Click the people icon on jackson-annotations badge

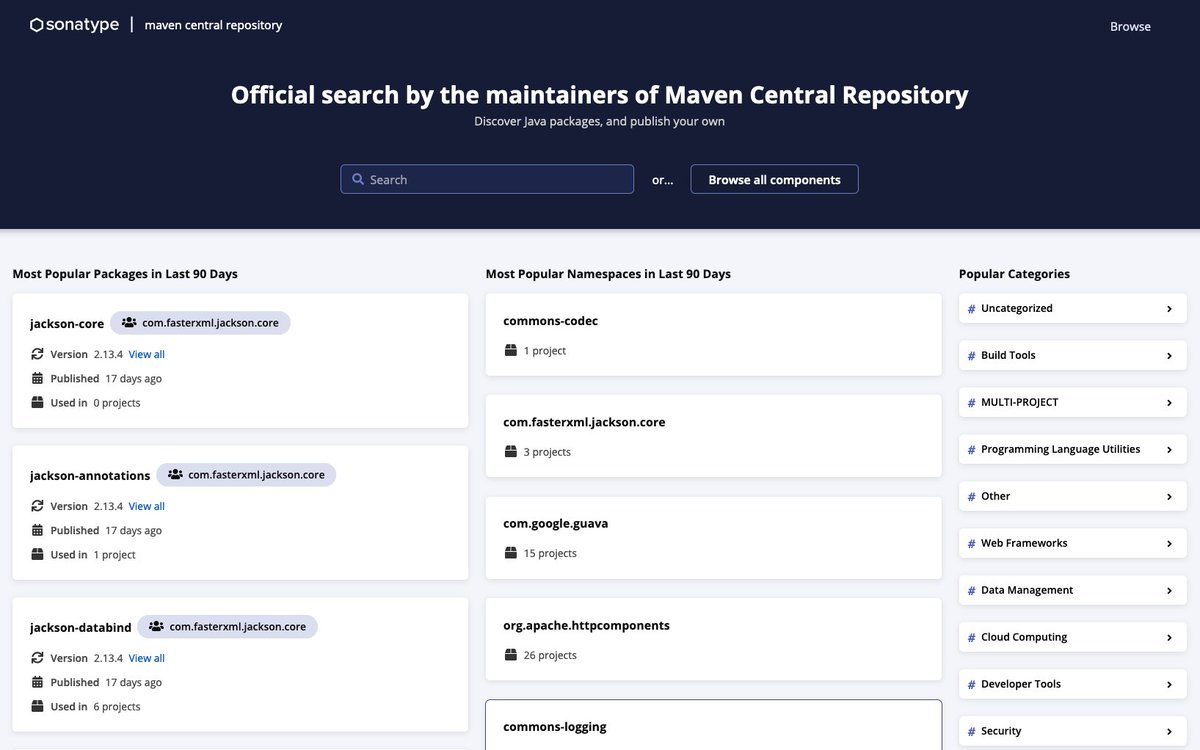[x=175, y=475]
